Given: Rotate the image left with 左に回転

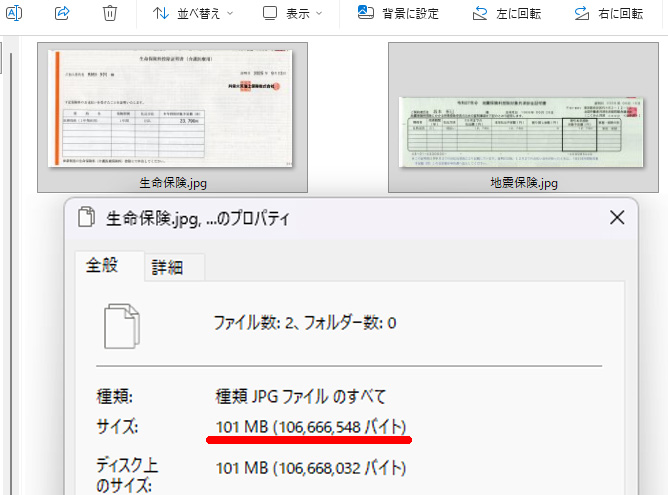Looking at the screenshot, I should [x=508, y=14].
